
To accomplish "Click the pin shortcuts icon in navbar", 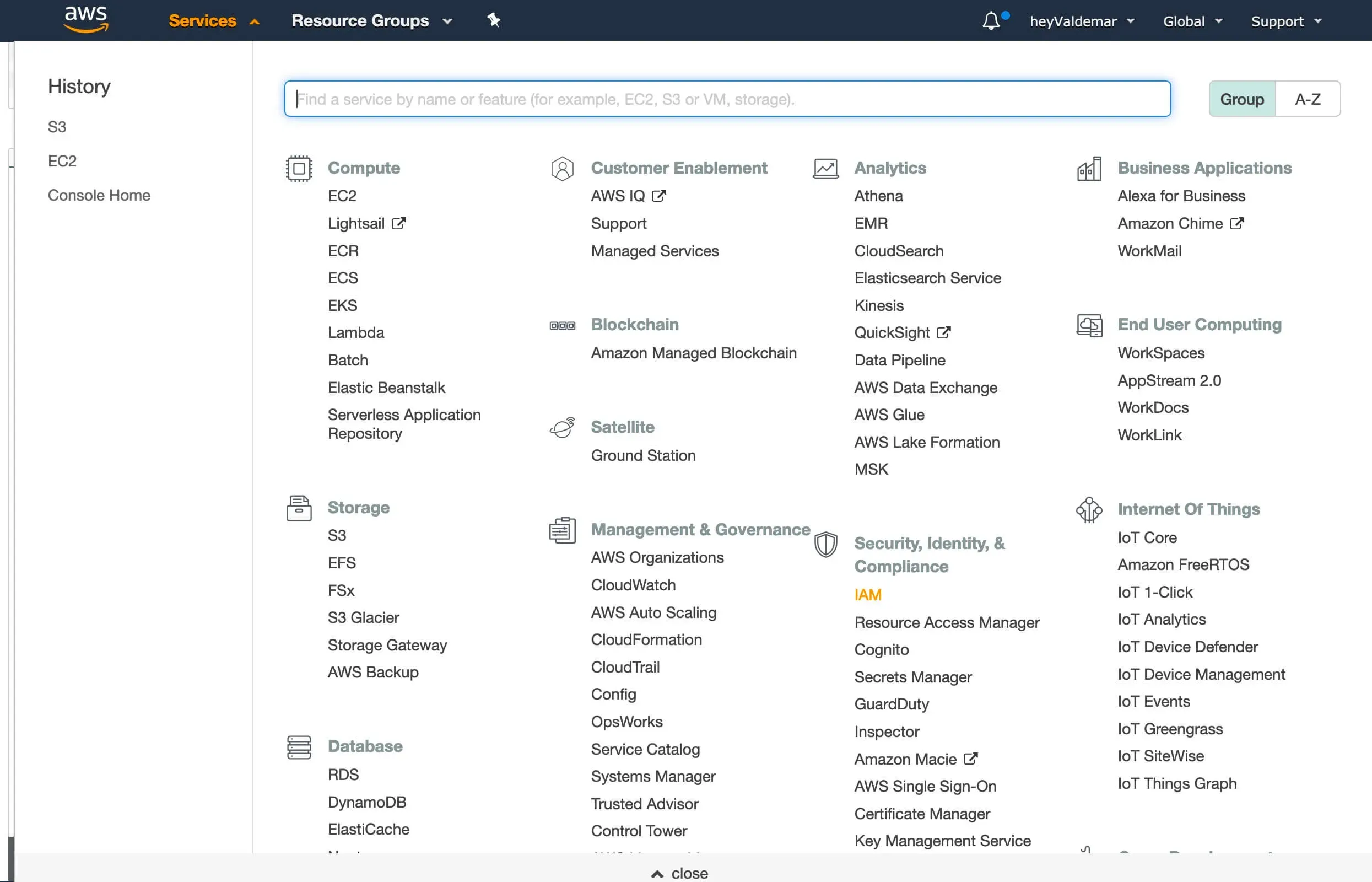I will pyautogui.click(x=493, y=20).
